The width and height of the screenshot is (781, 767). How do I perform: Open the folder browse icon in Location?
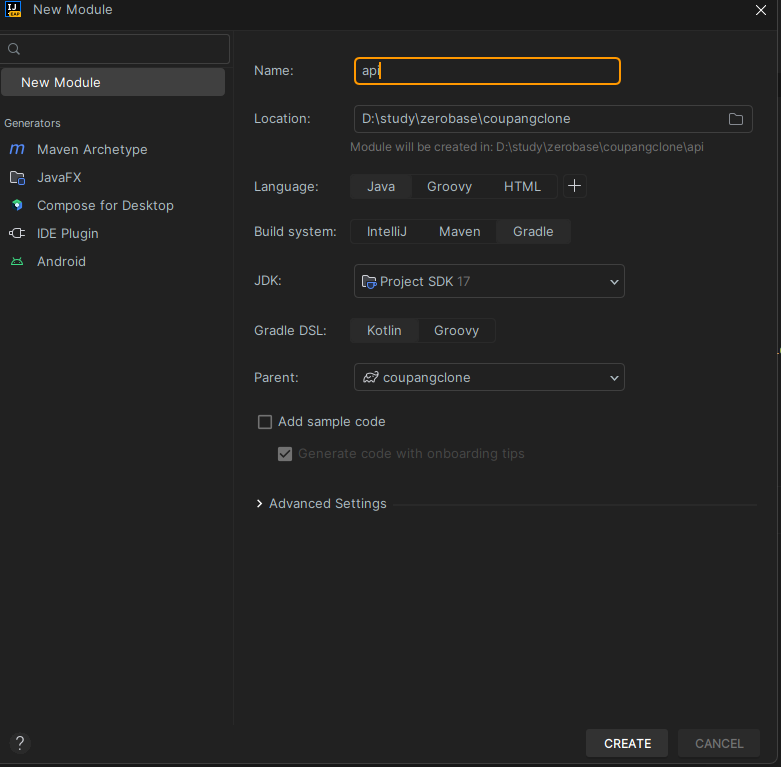pyautogui.click(x=736, y=119)
